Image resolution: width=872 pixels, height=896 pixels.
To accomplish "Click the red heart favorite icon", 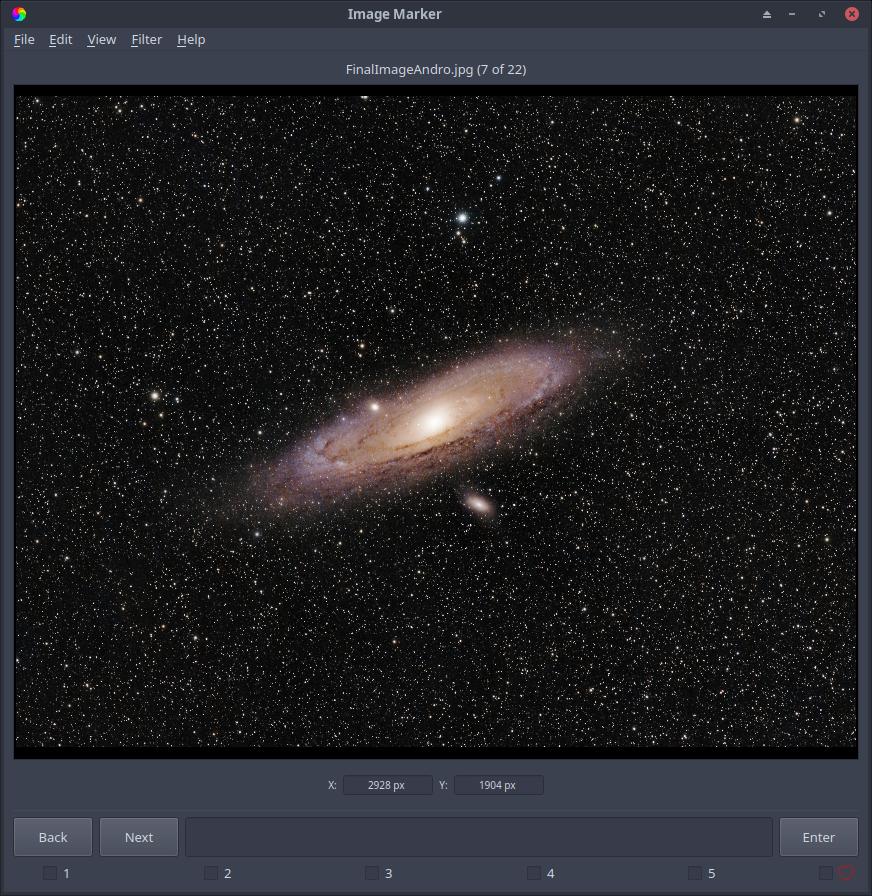I will (x=846, y=872).
